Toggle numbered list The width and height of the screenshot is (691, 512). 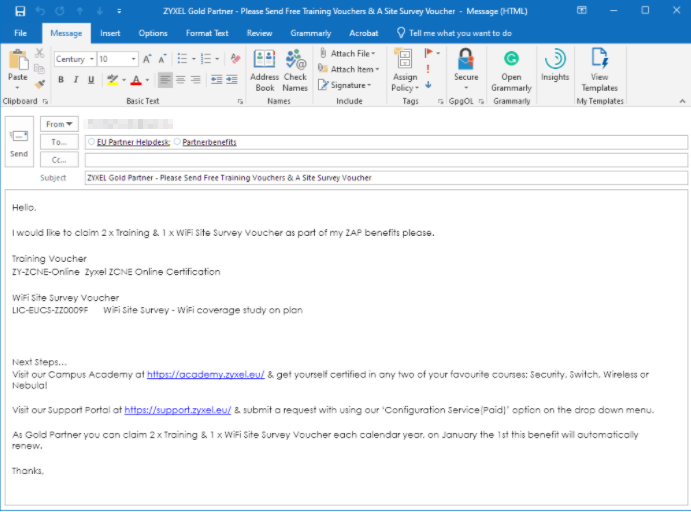205,59
